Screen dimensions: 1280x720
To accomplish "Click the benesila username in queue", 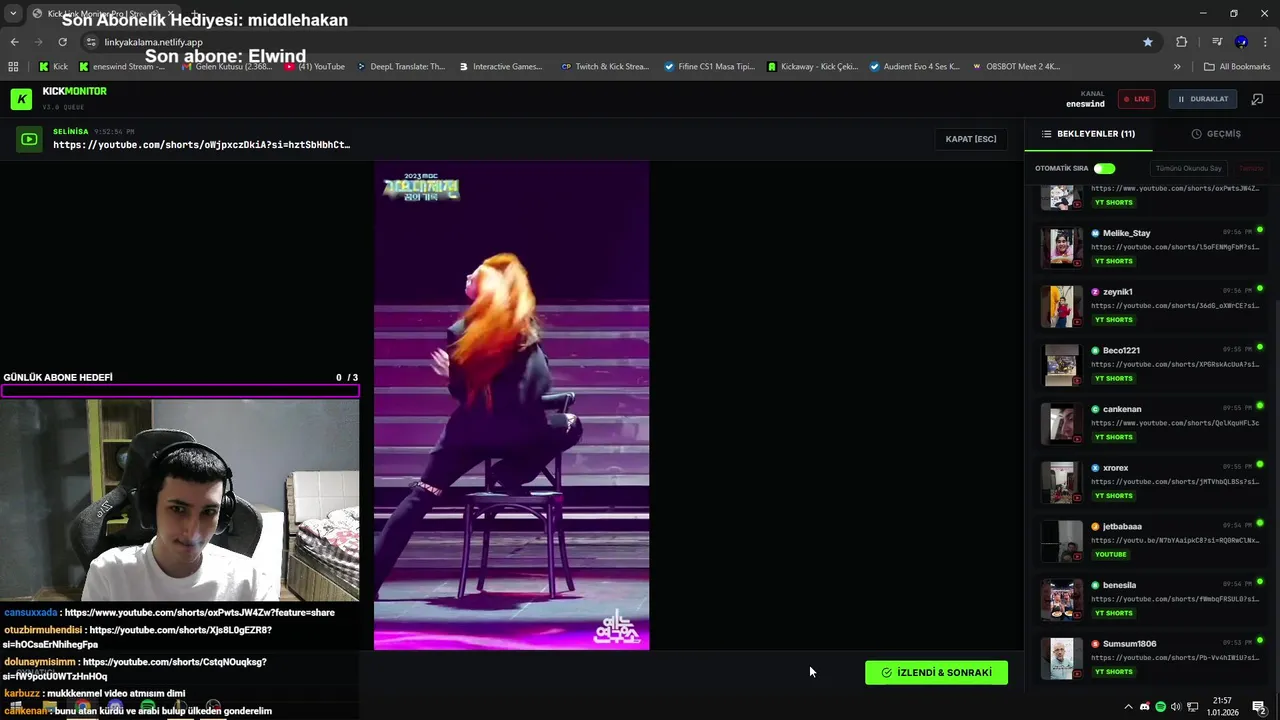I will tap(1119, 585).
